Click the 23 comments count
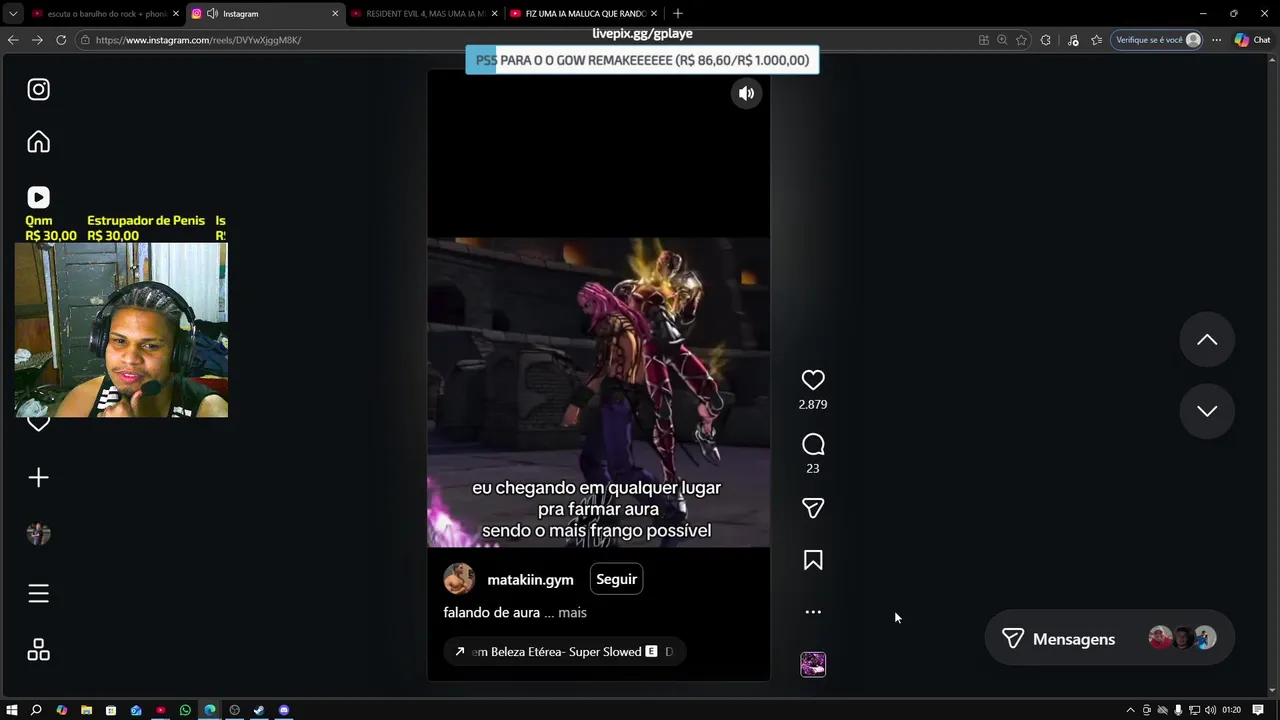The width and height of the screenshot is (1280, 720). [813, 469]
